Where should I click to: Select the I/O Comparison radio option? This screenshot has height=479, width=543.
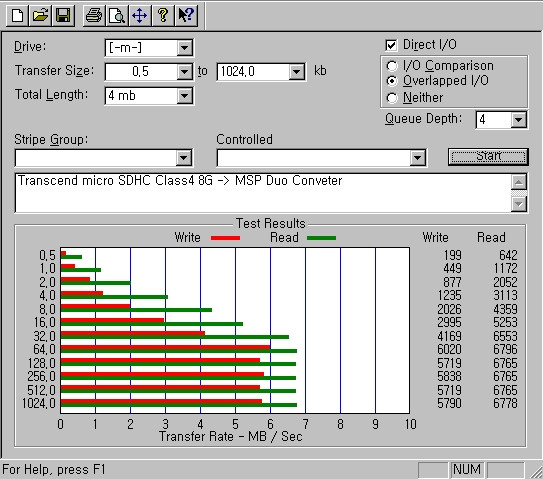coord(392,66)
